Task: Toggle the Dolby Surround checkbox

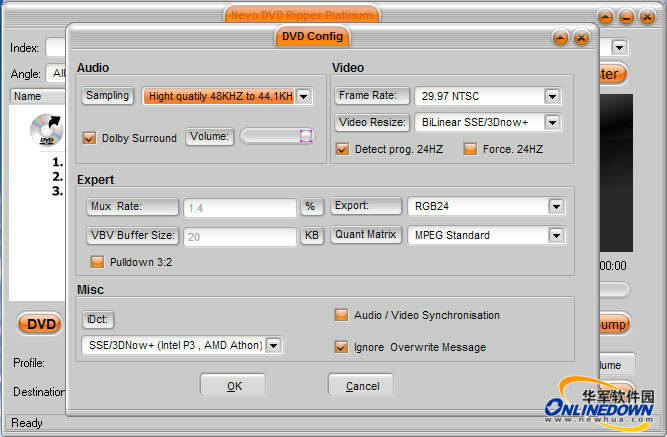Action: 89,138
